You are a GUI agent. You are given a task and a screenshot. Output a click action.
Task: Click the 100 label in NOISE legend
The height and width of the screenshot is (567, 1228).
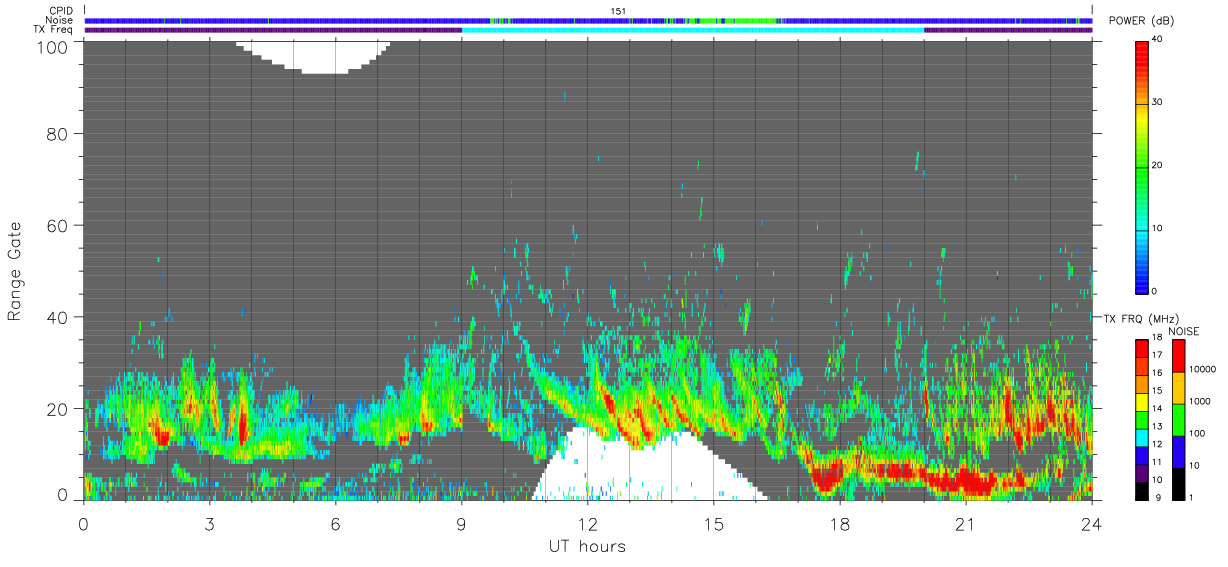pos(1198,433)
